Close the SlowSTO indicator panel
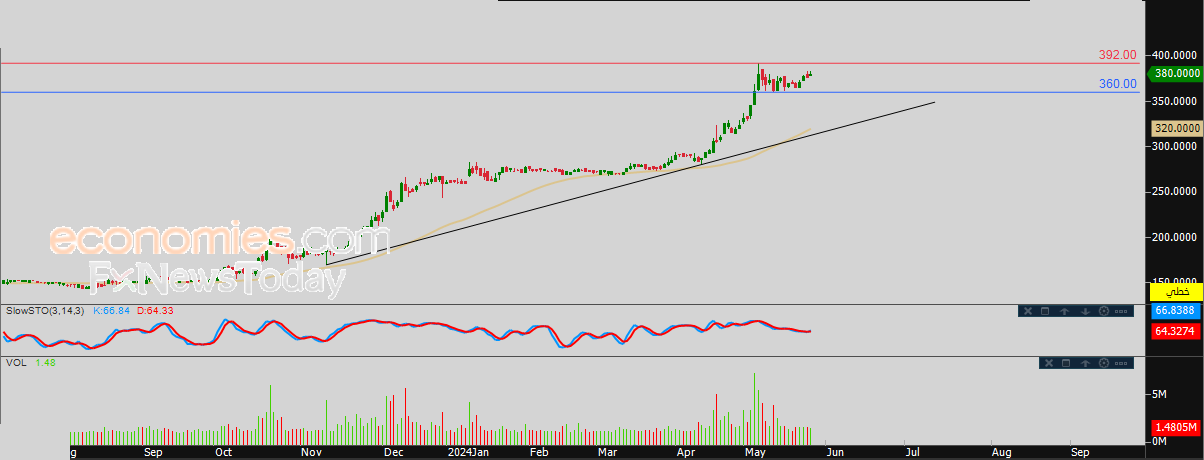Viewport: 1204px width, 460px height. click(x=1028, y=311)
